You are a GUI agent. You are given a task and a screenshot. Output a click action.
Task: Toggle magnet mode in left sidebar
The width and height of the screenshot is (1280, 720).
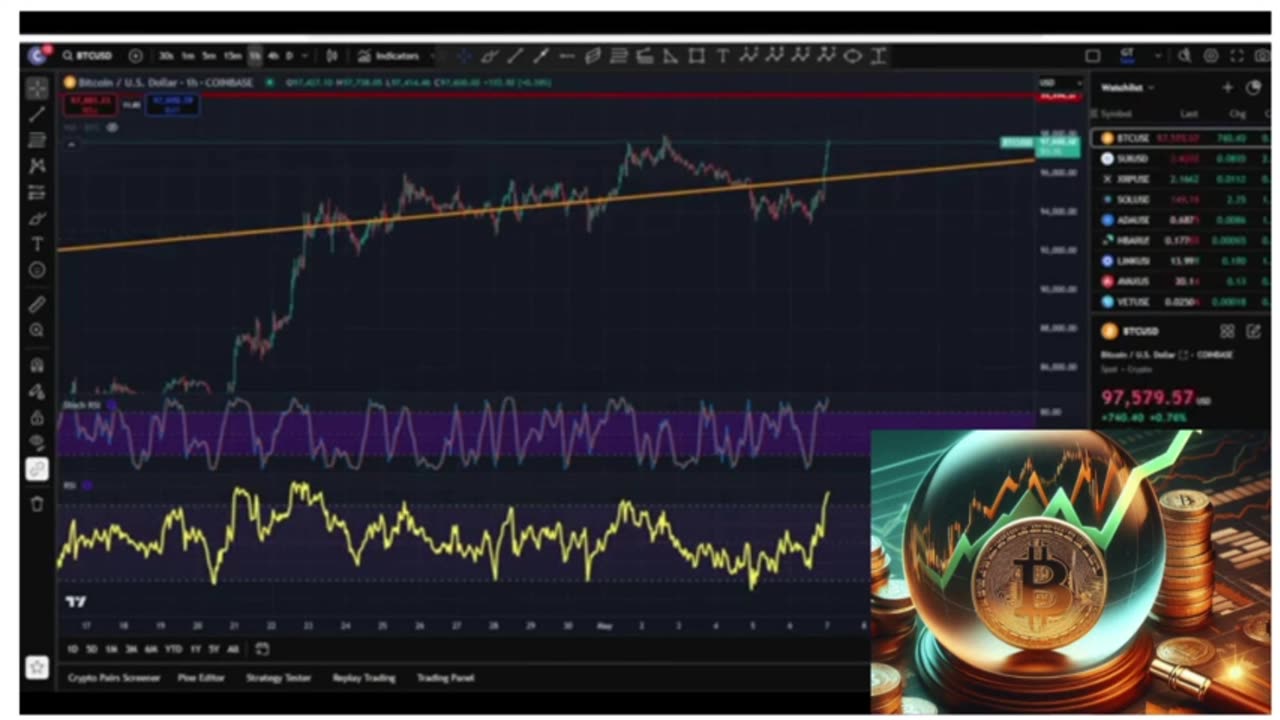click(37, 365)
